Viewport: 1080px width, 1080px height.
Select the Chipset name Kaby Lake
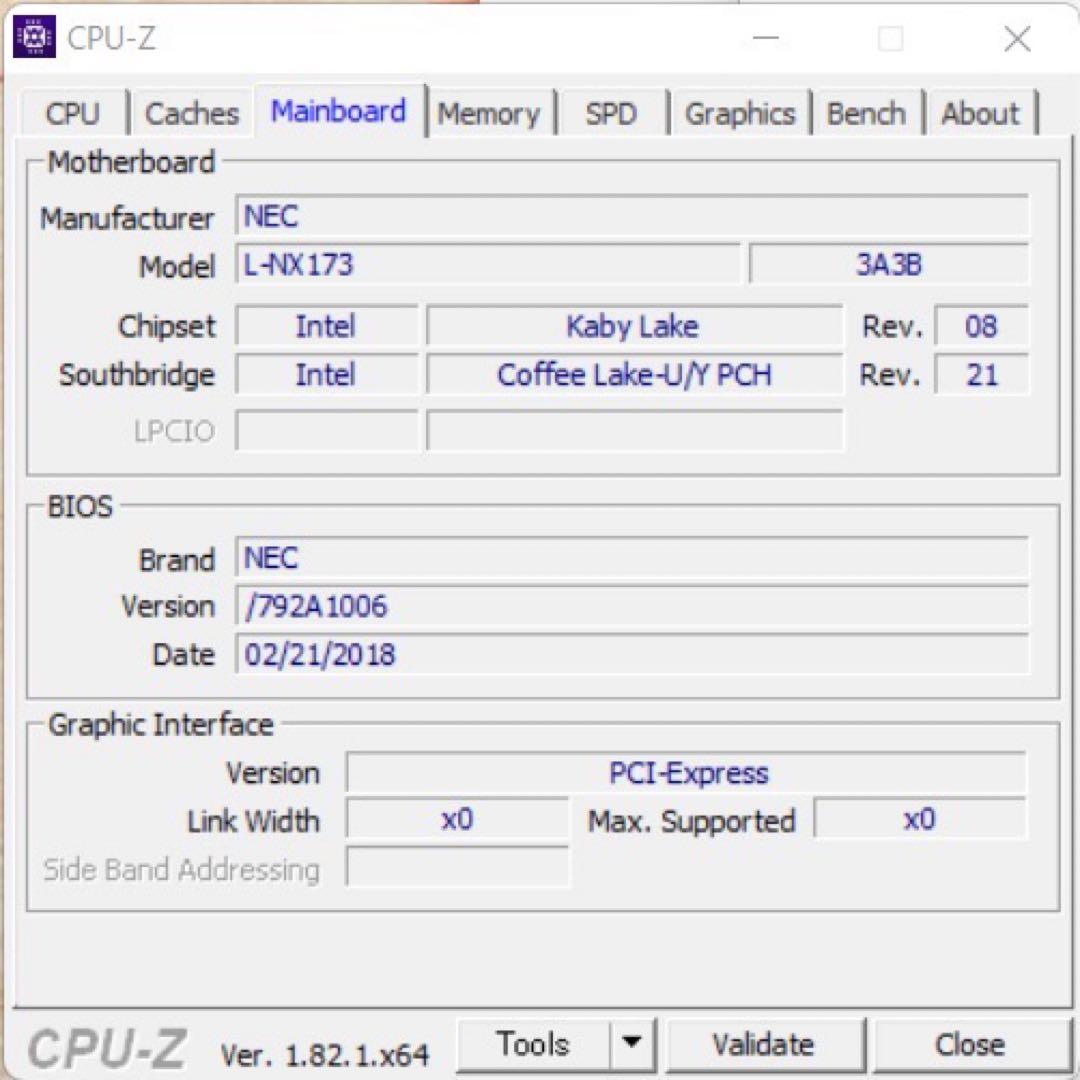[x=633, y=326]
